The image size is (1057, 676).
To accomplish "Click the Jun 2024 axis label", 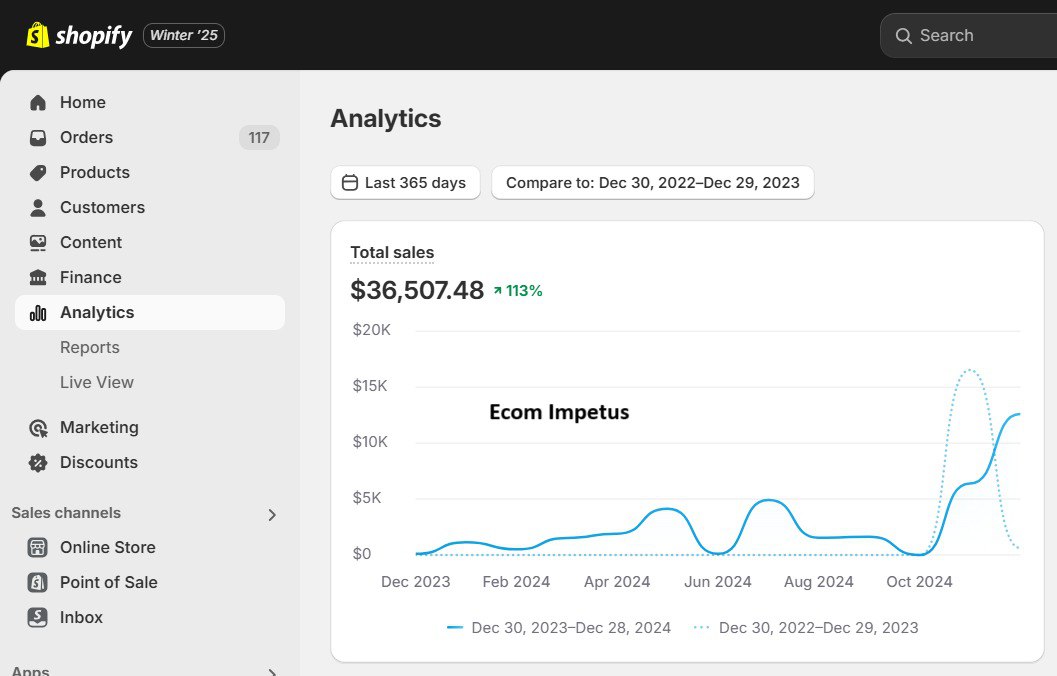I will 718,582.
